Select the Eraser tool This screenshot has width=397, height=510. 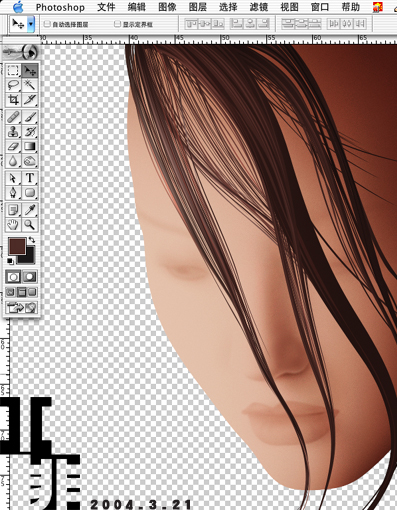pyautogui.click(x=13, y=146)
